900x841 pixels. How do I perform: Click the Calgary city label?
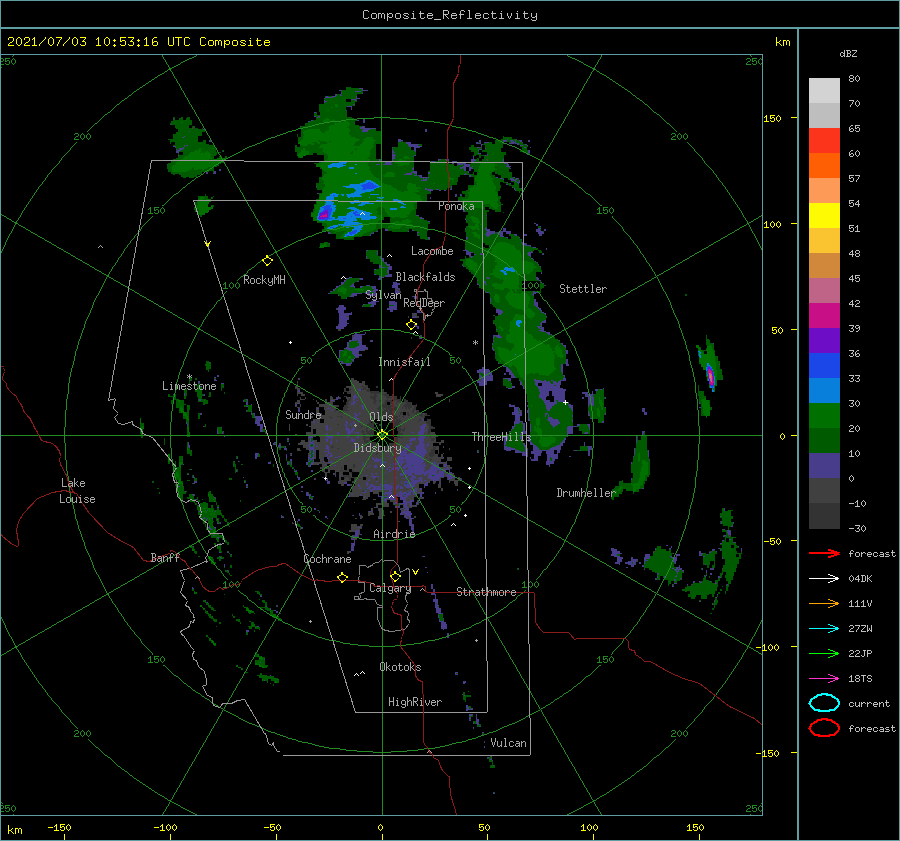click(390, 588)
